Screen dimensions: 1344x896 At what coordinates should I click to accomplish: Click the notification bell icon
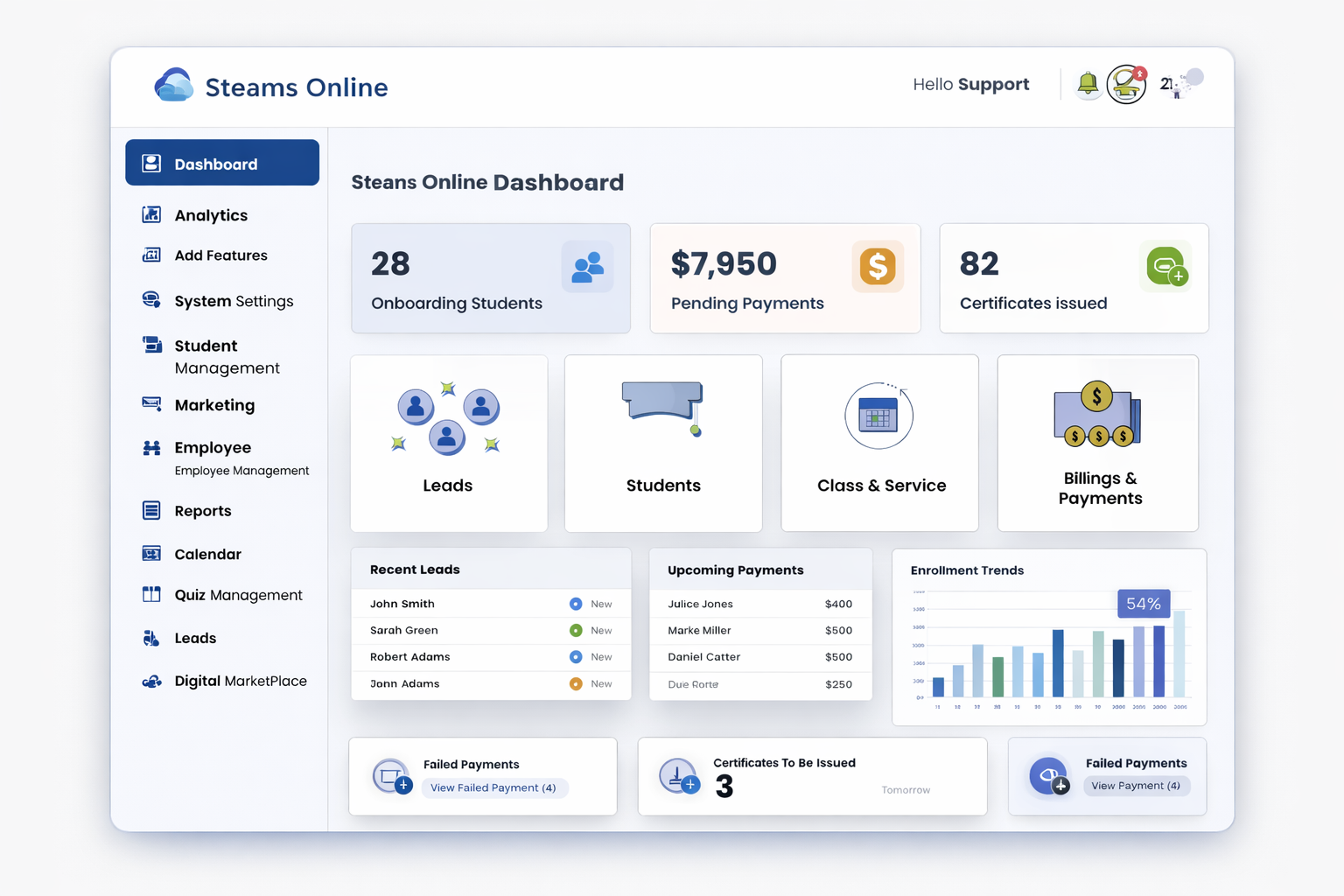click(x=1088, y=84)
